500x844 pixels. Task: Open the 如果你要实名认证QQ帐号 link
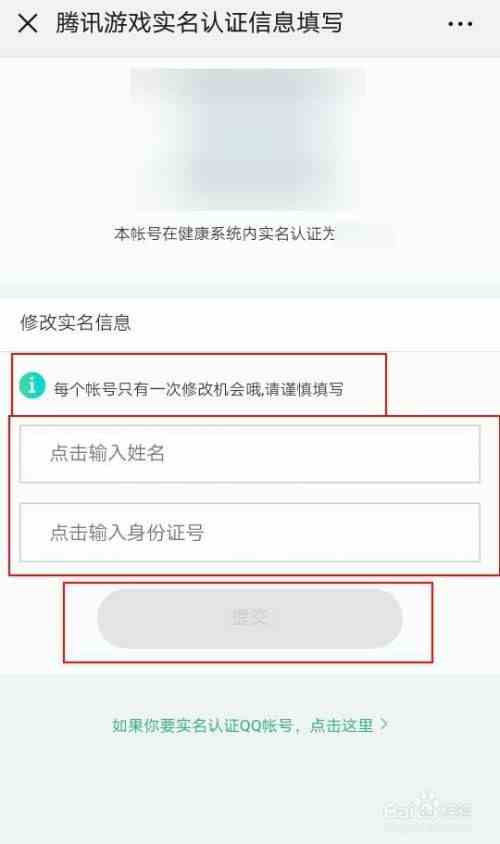(250, 725)
